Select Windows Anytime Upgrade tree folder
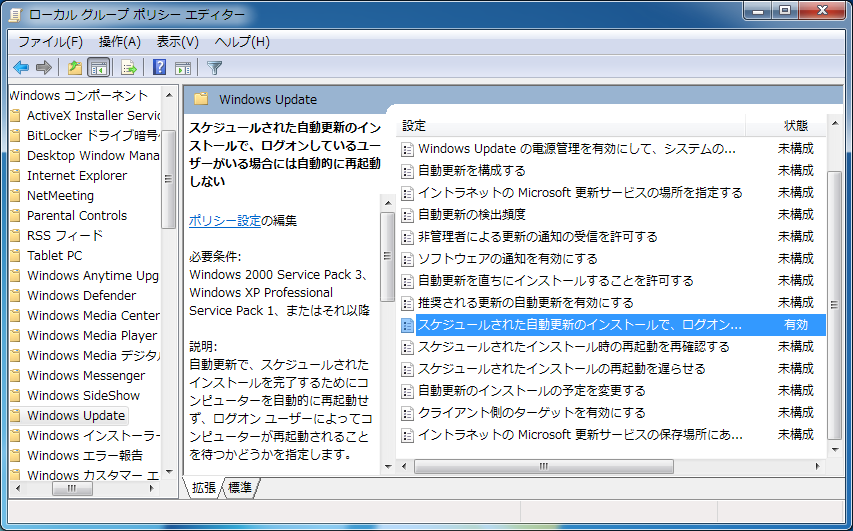853x531 pixels. point(93,276)
